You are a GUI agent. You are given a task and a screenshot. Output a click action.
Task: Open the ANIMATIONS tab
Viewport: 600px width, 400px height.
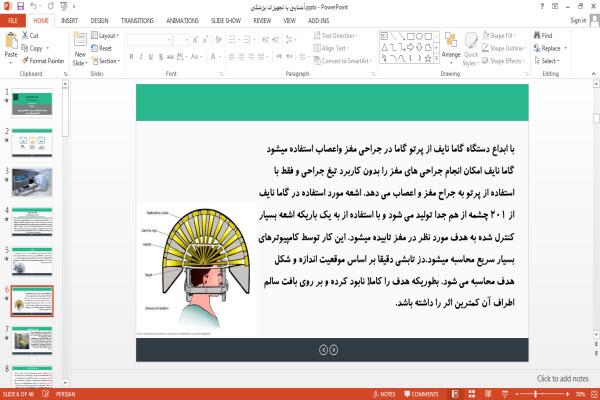tap(183, 21)
